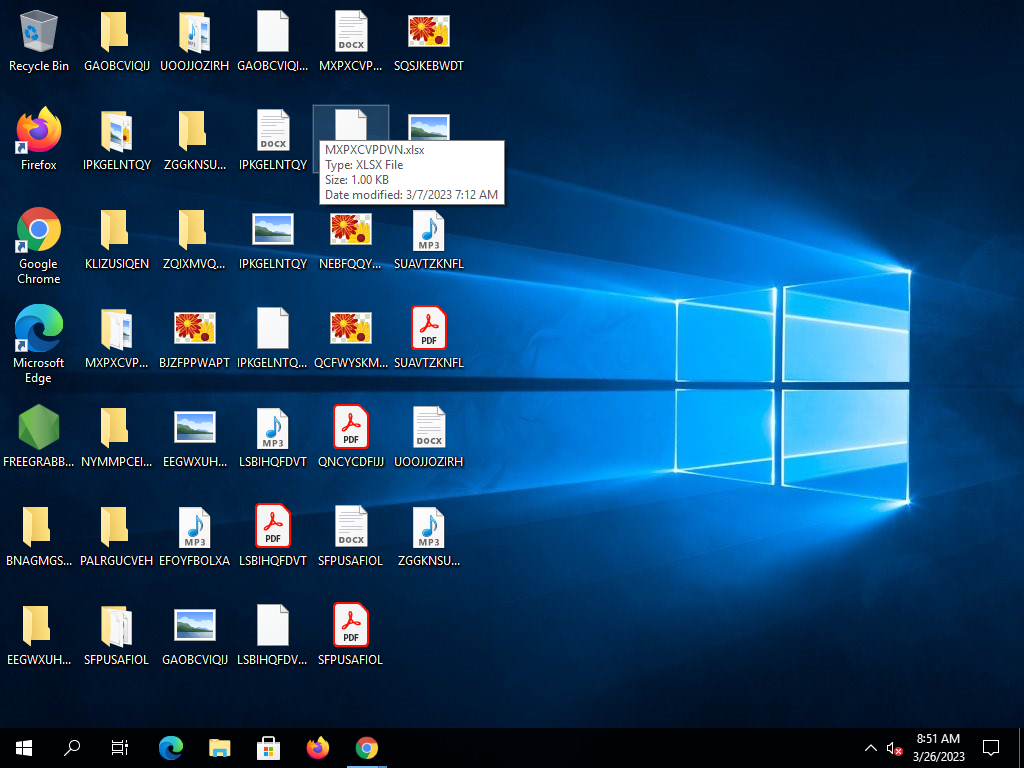Click the Windows Start button
1024x768 pixels.
click(24, 747)
